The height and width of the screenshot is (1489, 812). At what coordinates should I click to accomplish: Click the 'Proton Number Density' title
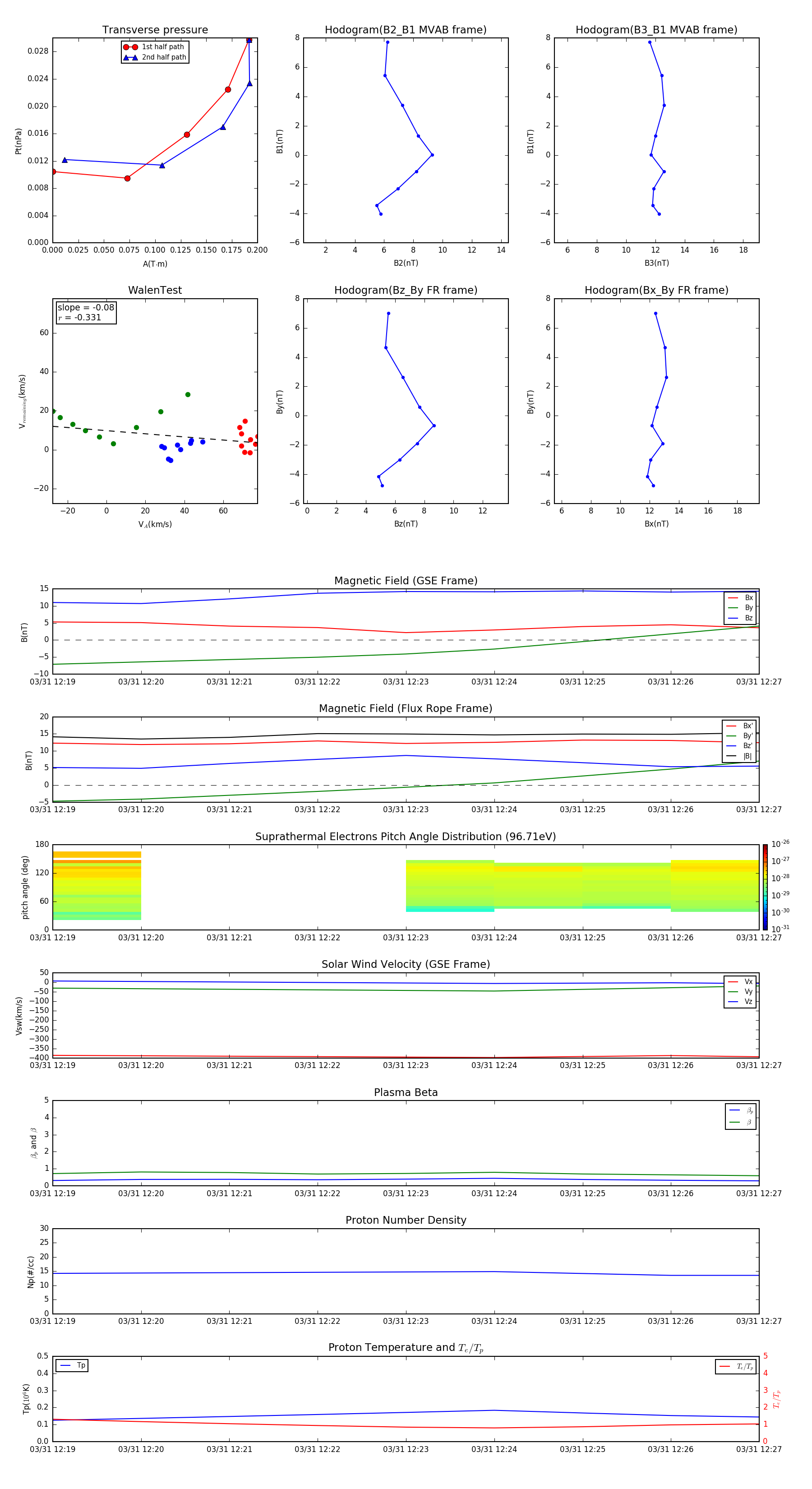[x=406, y=1220]
